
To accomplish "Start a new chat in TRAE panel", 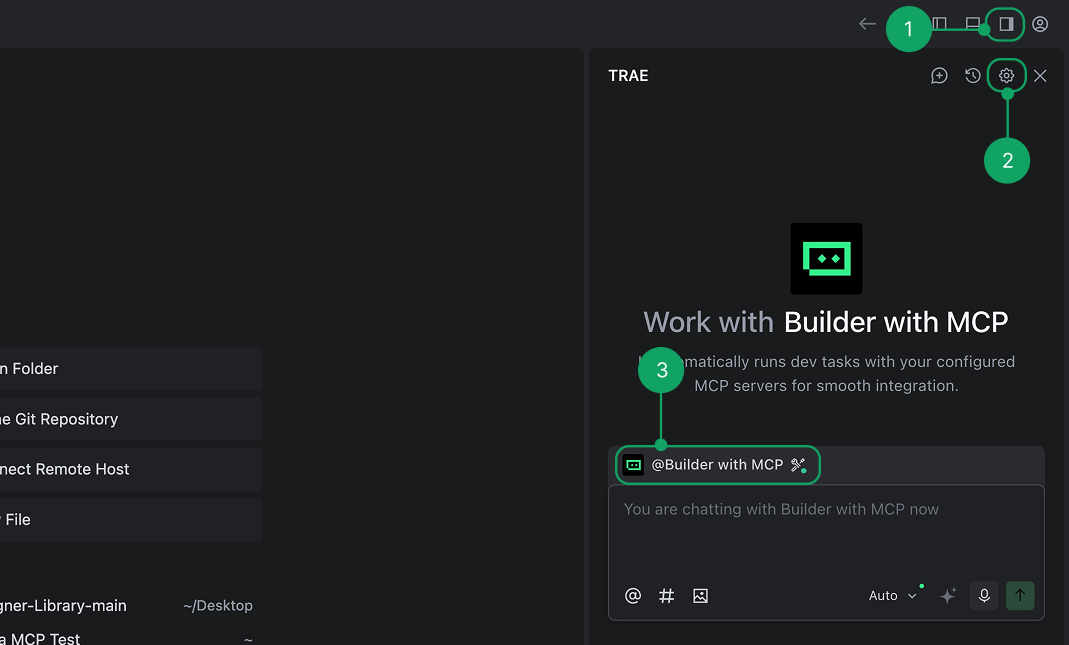I will pos(939,76).
